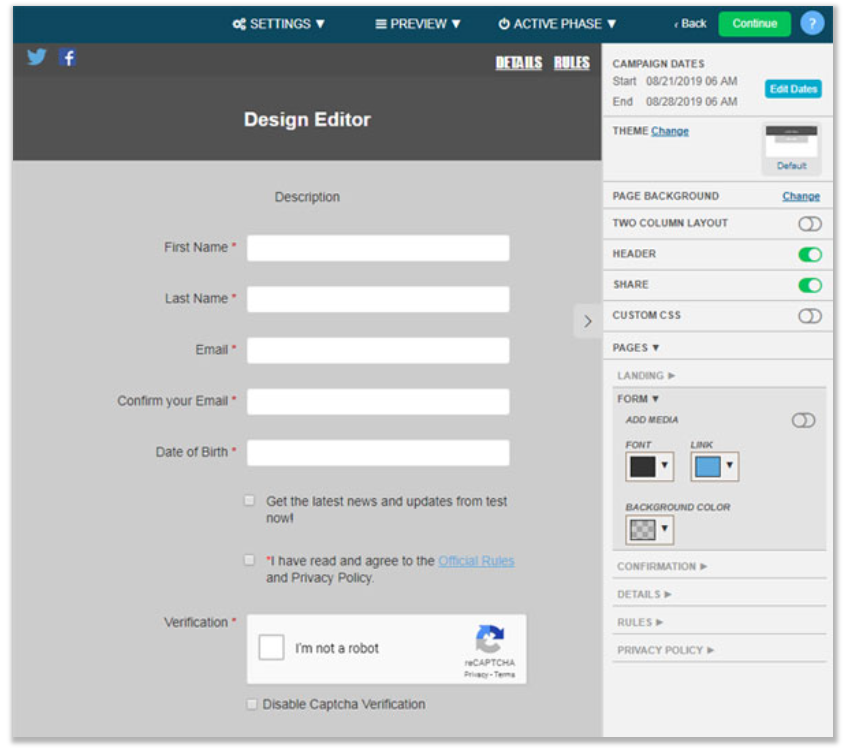This screenshot has width=849, height=751.
Task: Click the start date 08/21/2019 06 AM
Action: [x=691, y=81]
